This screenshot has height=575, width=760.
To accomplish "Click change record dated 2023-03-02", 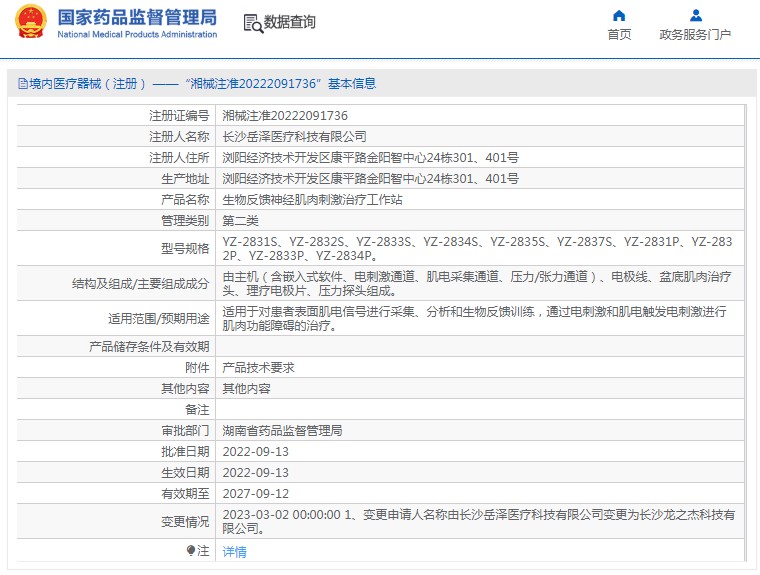I will [479, 521].
